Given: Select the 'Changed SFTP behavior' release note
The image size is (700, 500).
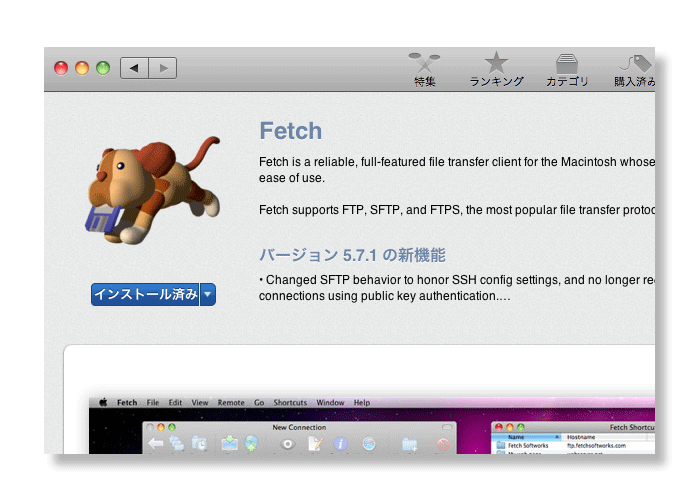Looking at the screenshot, I should pos(457,288).
